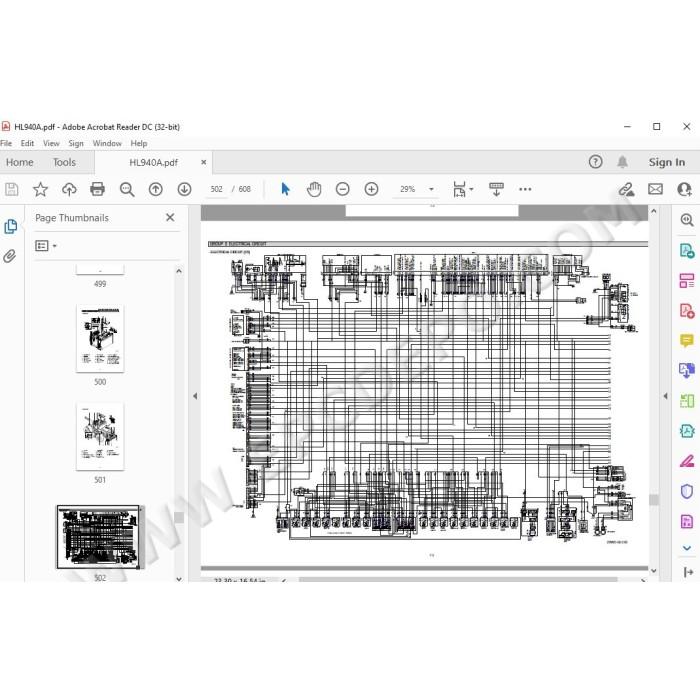Click the Sign In button

(x=667, y=162)
